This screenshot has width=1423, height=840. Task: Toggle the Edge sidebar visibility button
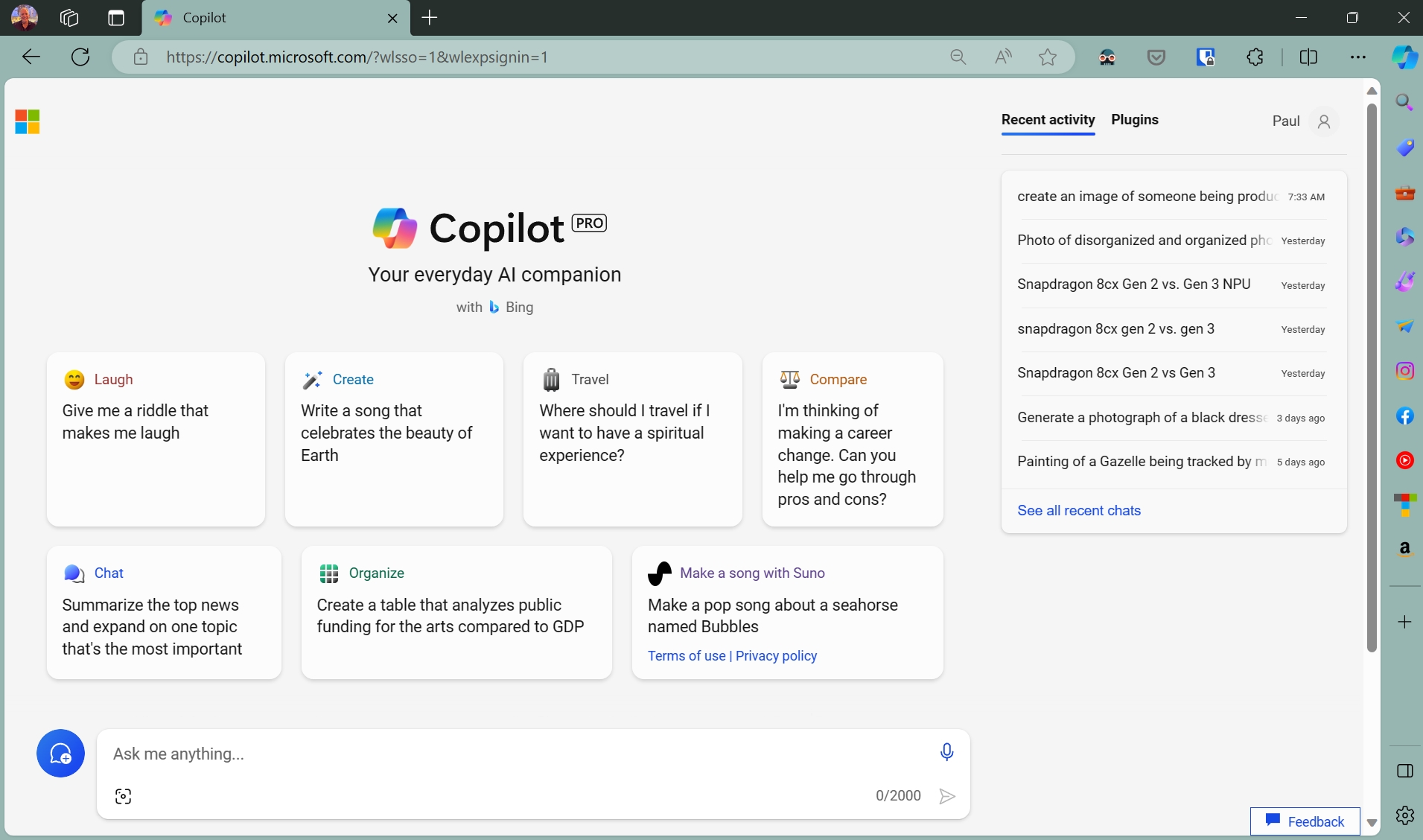(x=1404, y=771)
